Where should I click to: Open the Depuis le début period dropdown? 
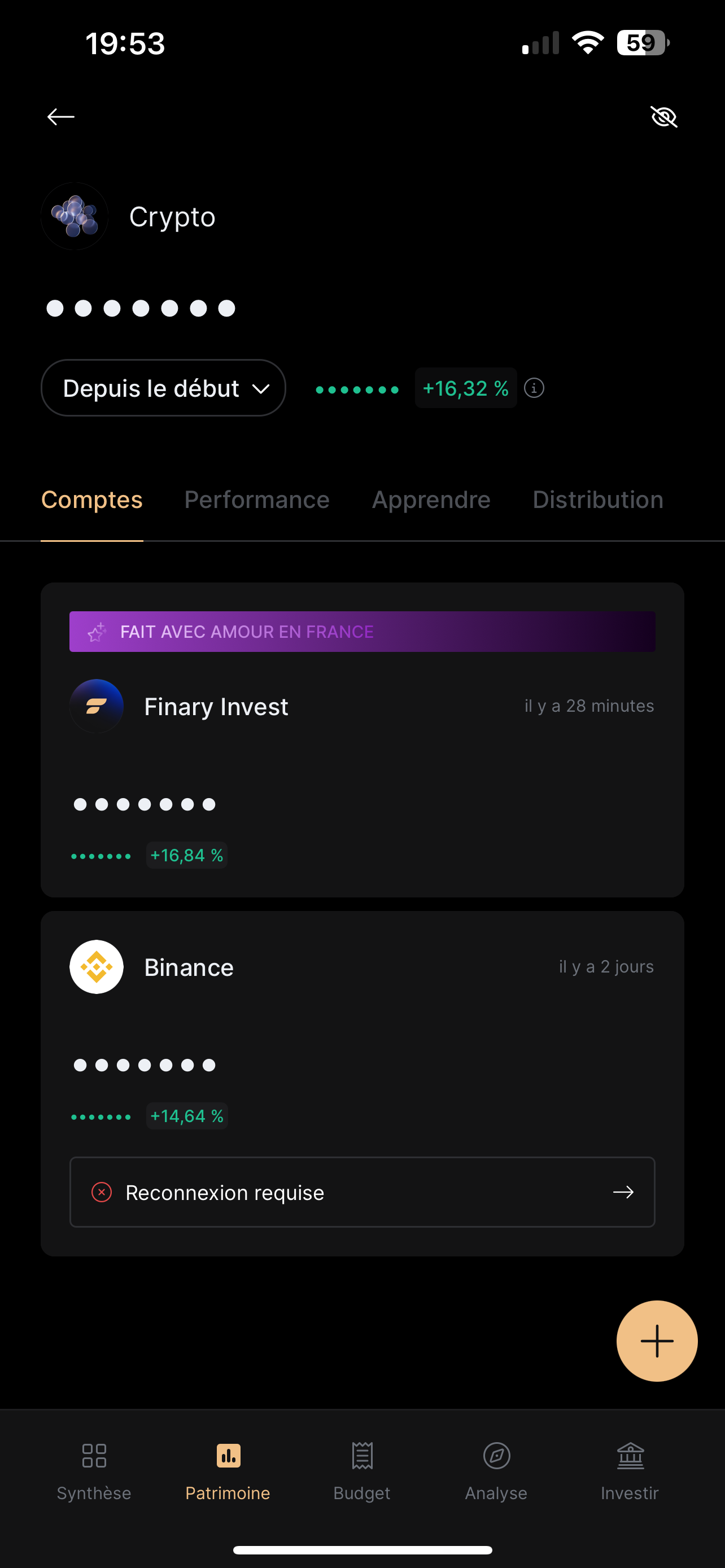163,388
